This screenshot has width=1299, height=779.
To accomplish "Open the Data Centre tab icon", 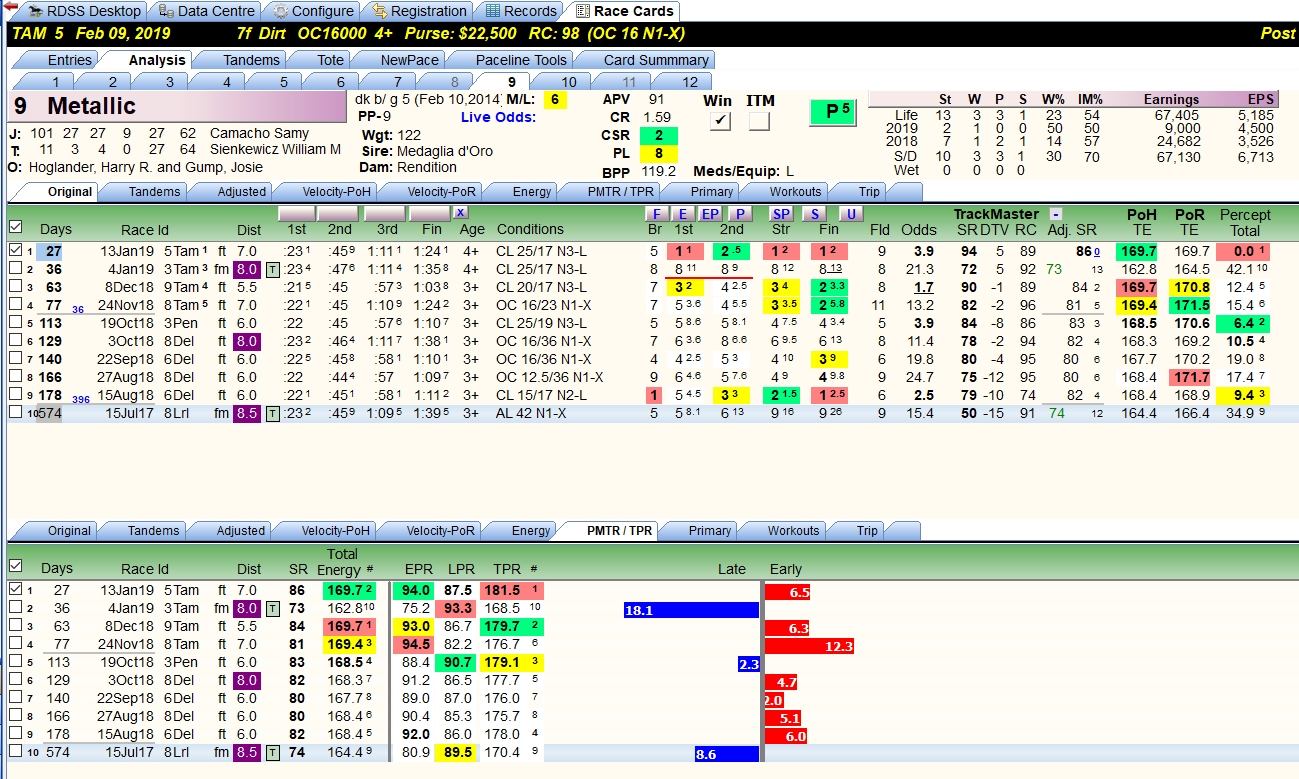I will point(166,11).
